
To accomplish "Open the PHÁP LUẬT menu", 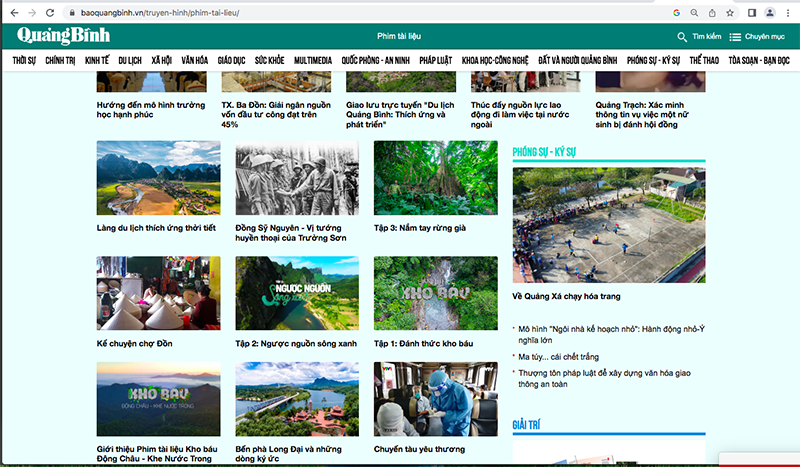I will click(x=436, y=60).
